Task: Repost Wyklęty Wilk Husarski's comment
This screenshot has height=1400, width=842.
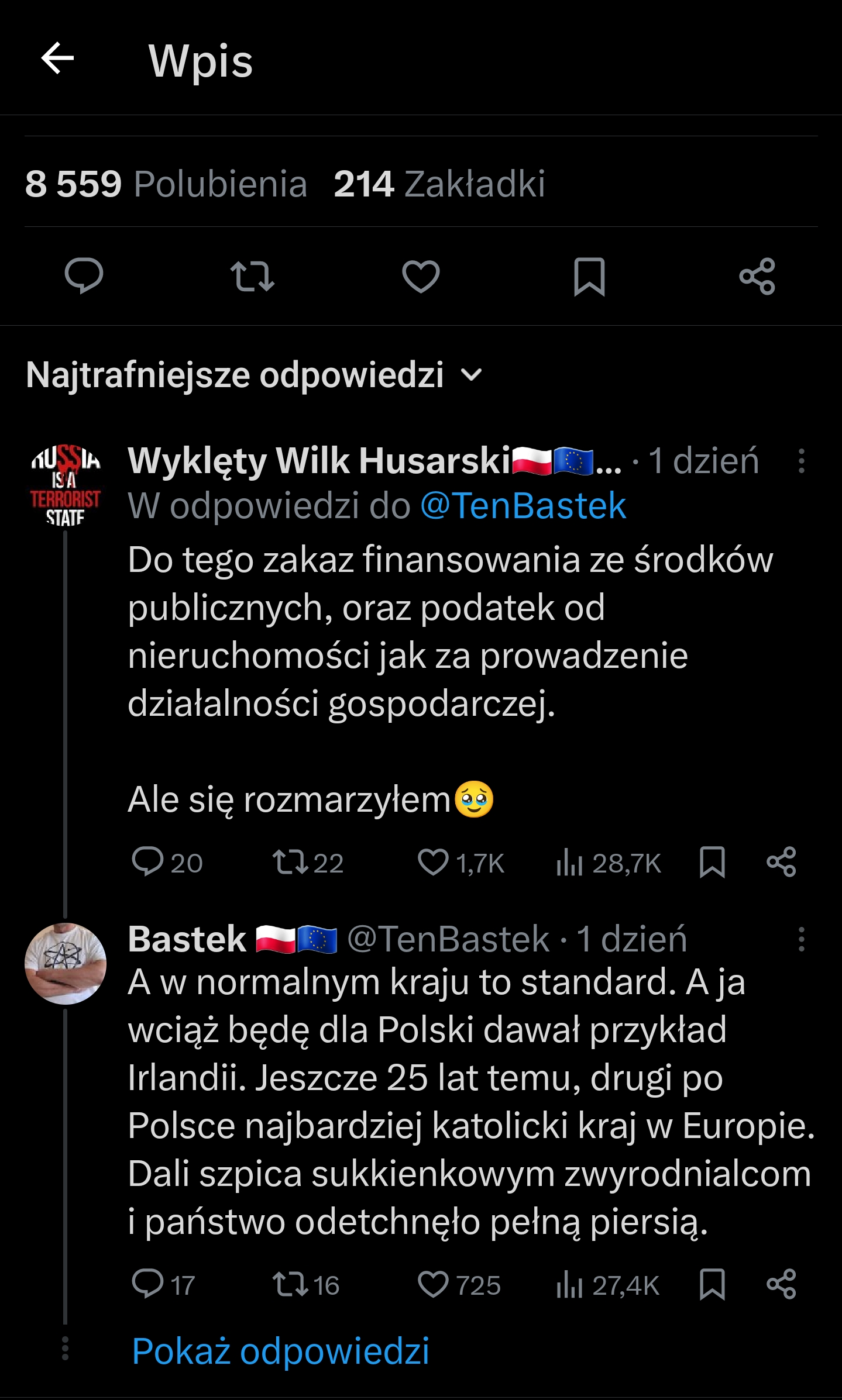Action: pos(291,862)
